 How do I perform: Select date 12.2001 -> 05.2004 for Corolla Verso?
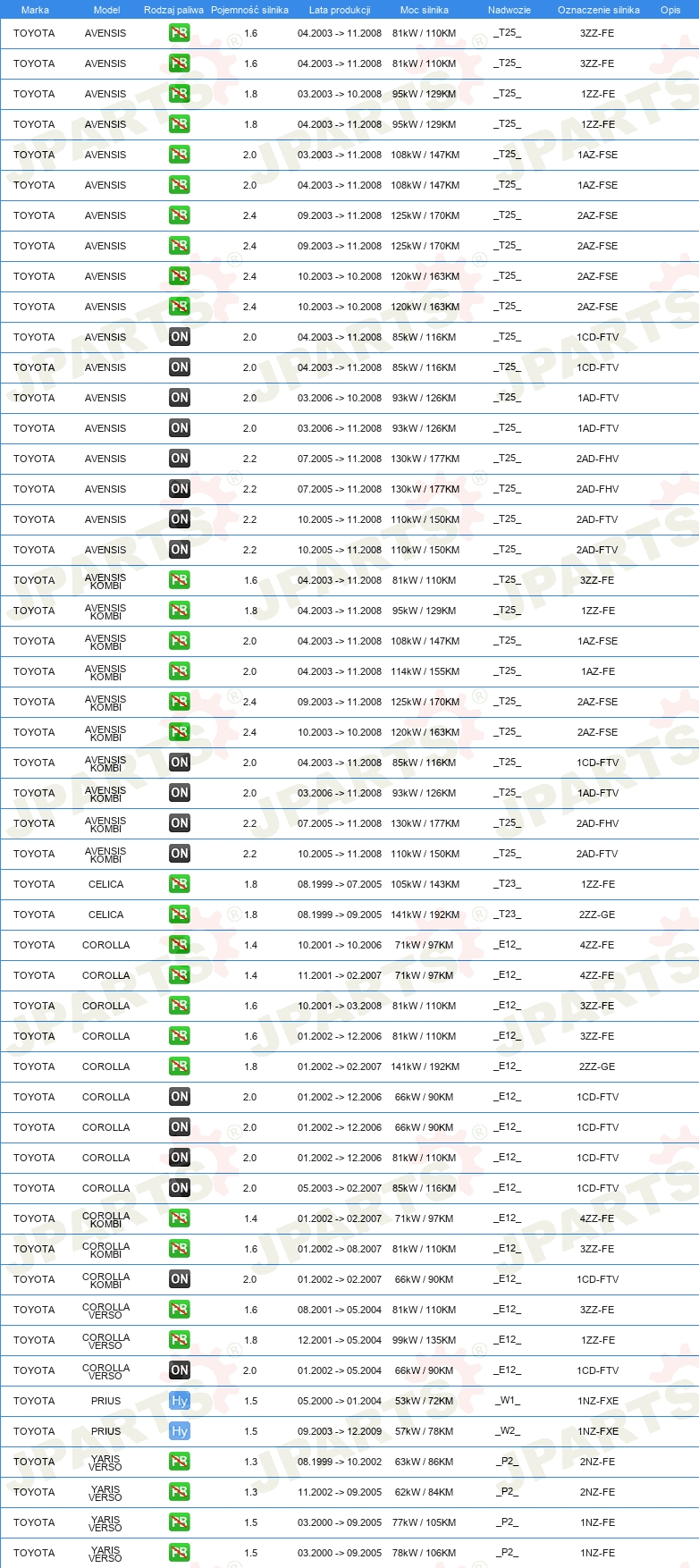(x=340, y=1340)
